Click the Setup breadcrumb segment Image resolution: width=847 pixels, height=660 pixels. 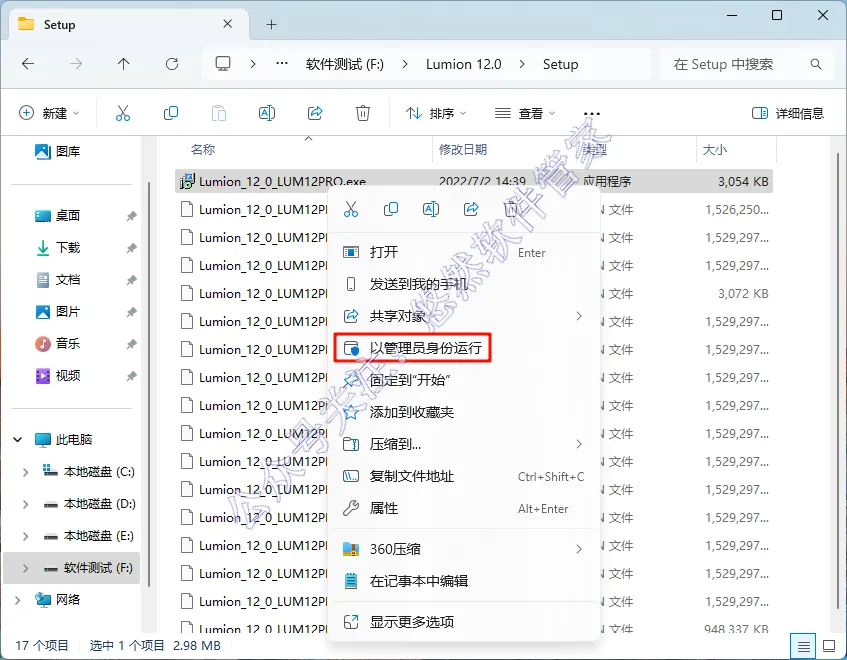(x=560, y=64)
